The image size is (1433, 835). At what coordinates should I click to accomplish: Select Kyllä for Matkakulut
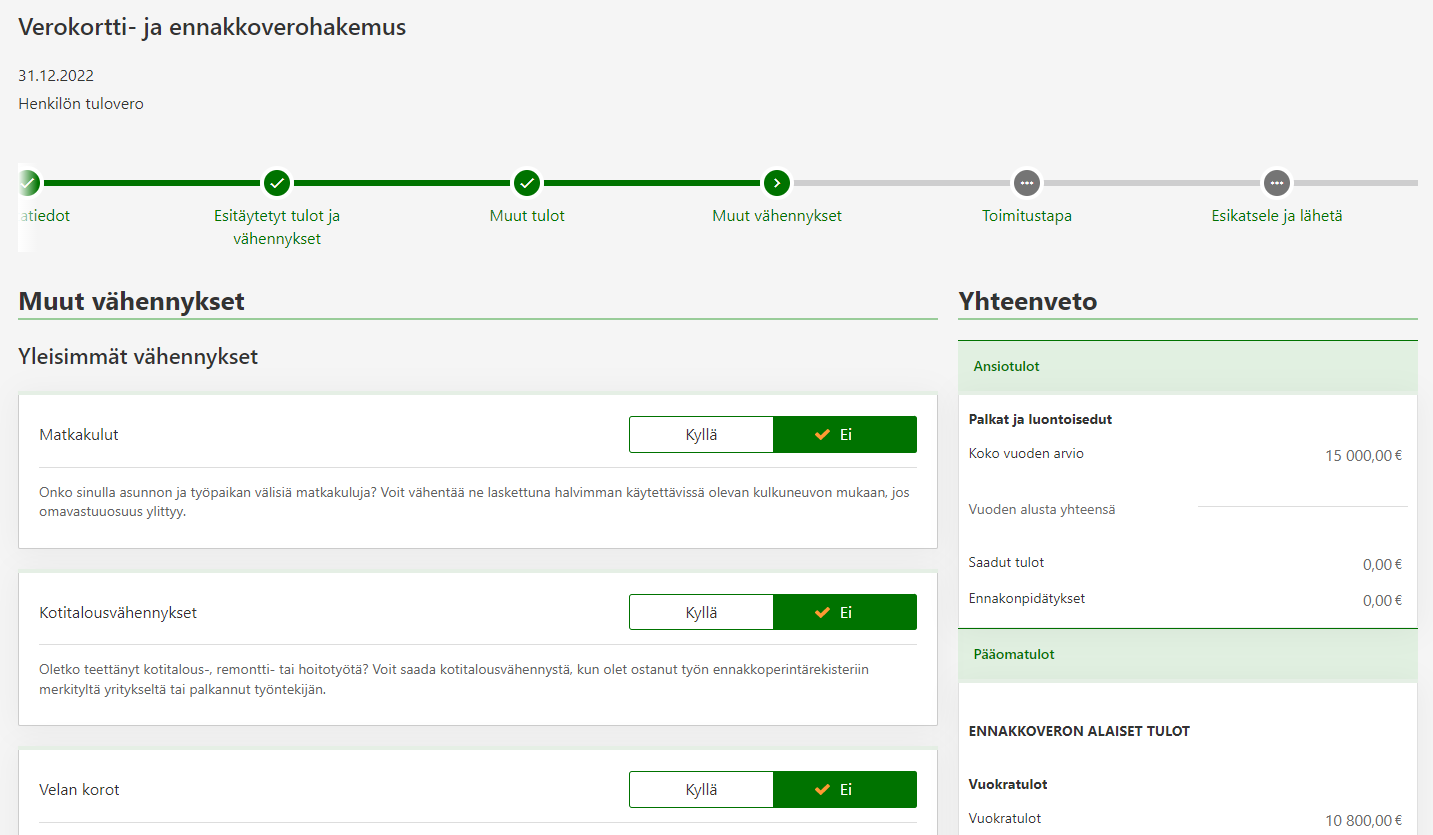701,435
